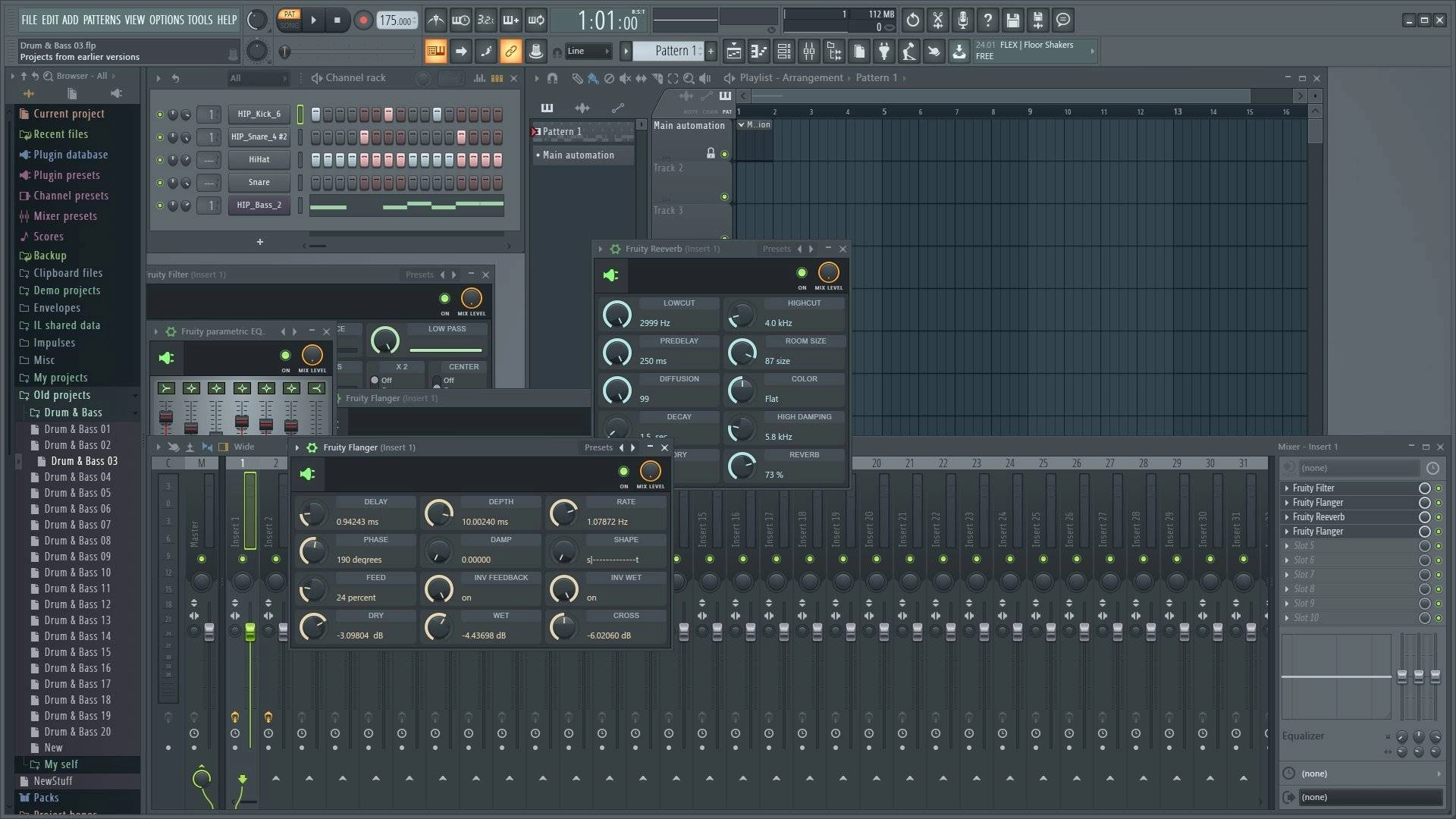Screen dimensions: 1456x819
Task: Add a channel with the plus button
Action: (260, 242)
